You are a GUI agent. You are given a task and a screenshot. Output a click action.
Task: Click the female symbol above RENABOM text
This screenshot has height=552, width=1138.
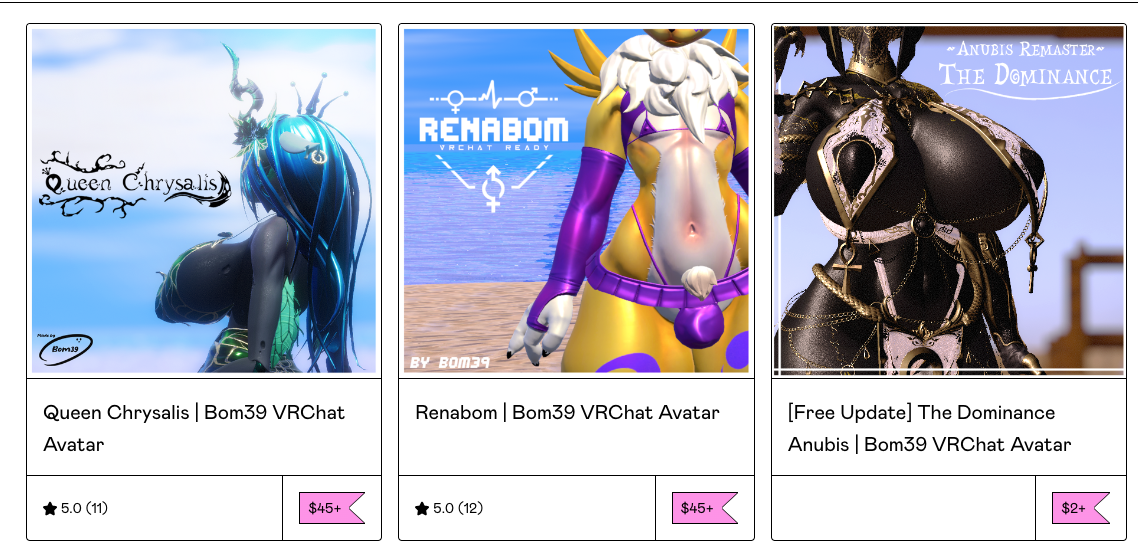click(x=457, y=97)
